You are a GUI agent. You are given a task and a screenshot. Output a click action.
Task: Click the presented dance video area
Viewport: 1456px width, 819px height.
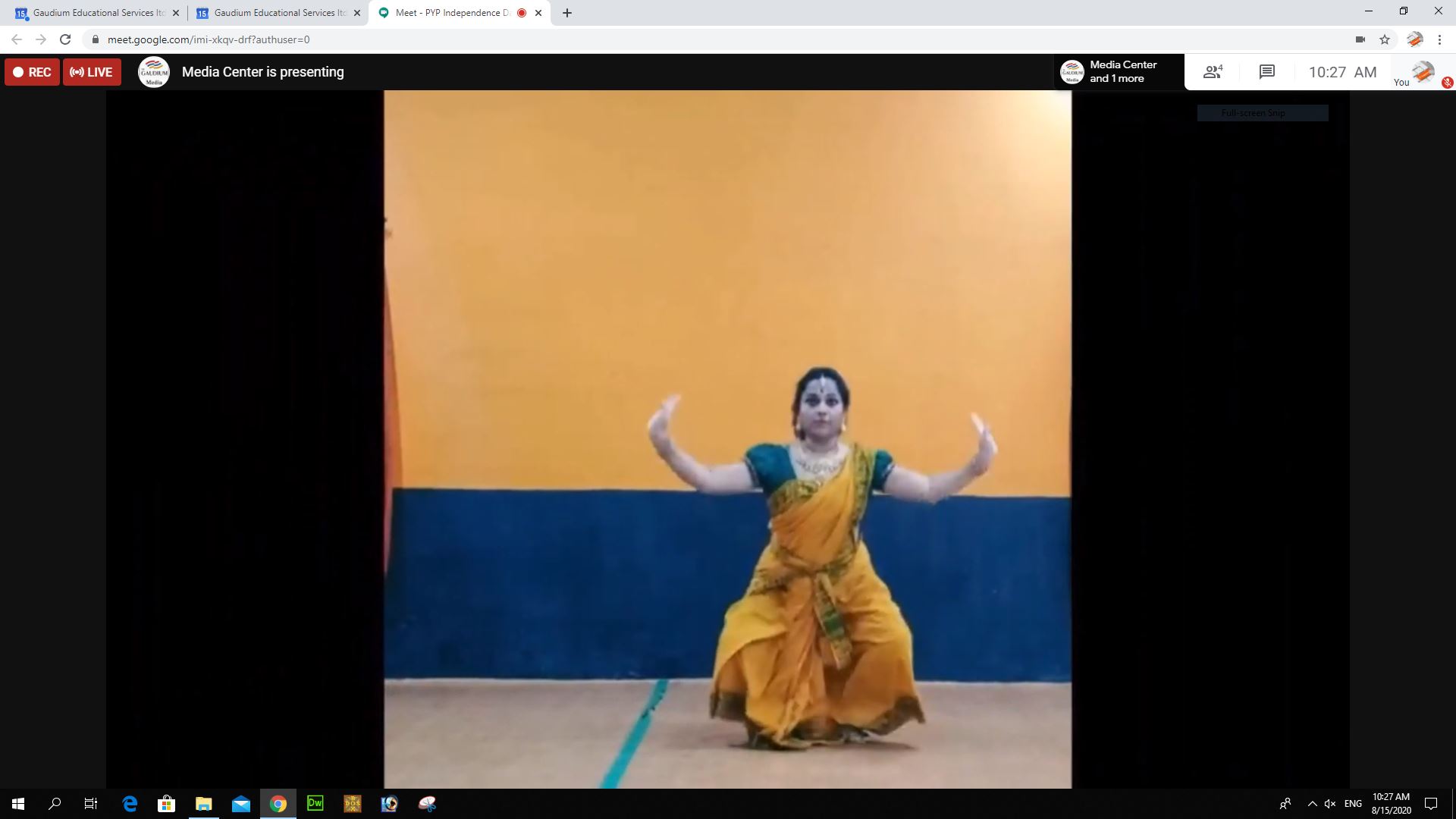tap(727, 440)
